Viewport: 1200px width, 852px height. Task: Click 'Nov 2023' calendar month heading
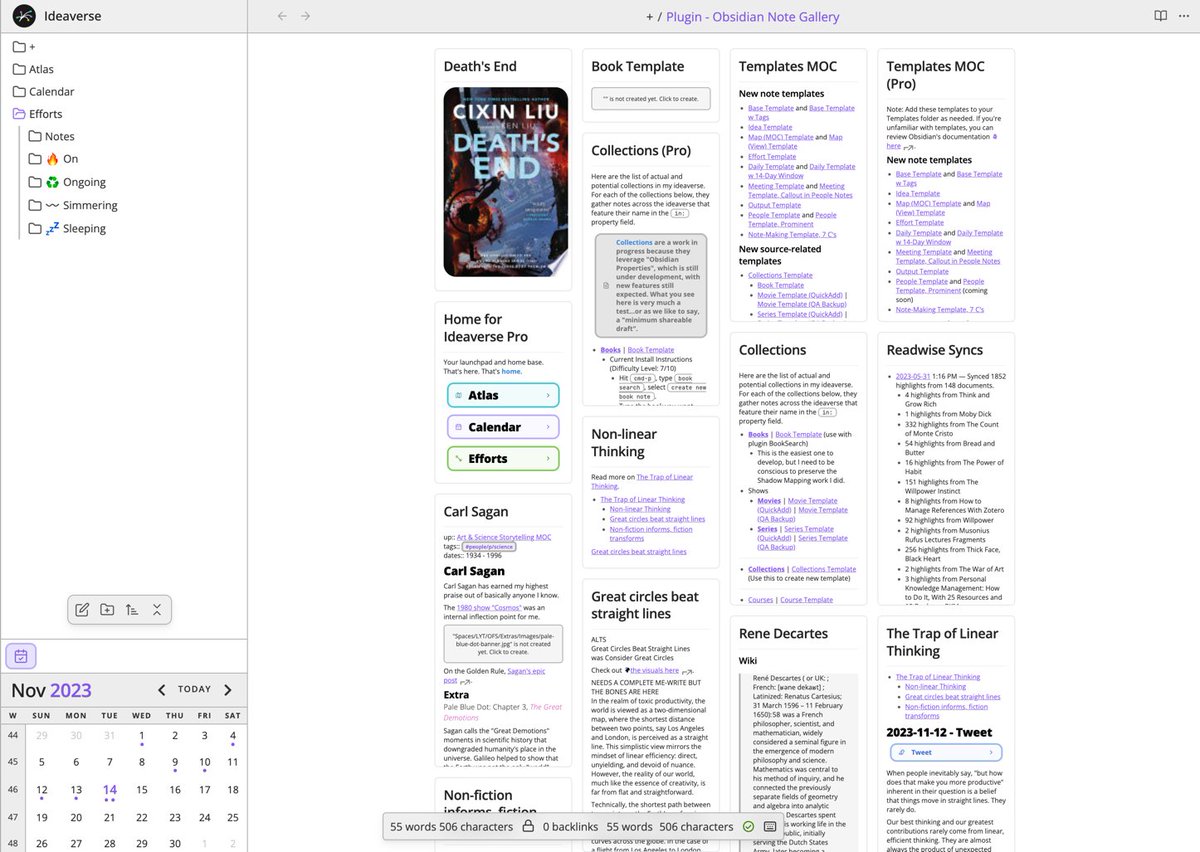(51, 690)
